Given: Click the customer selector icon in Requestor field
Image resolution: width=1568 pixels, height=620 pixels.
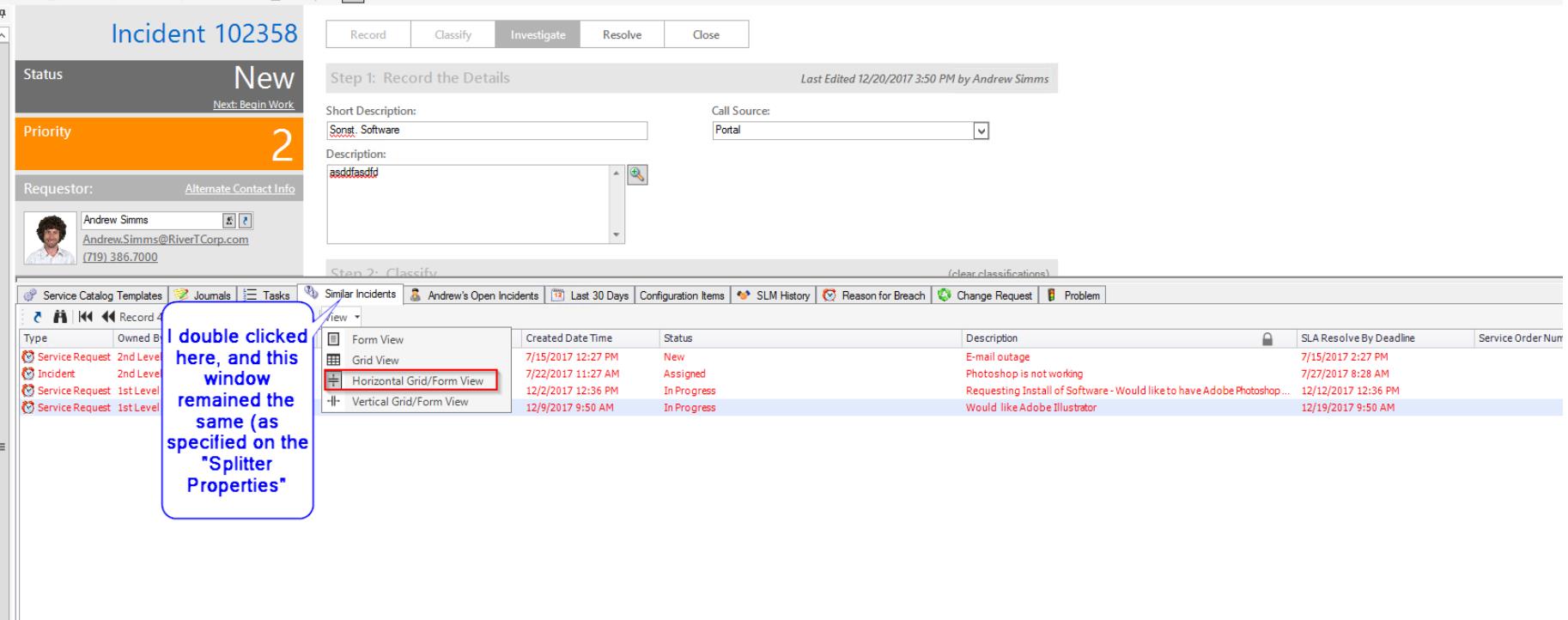Looking at the screenshot, I should [231, 221].
